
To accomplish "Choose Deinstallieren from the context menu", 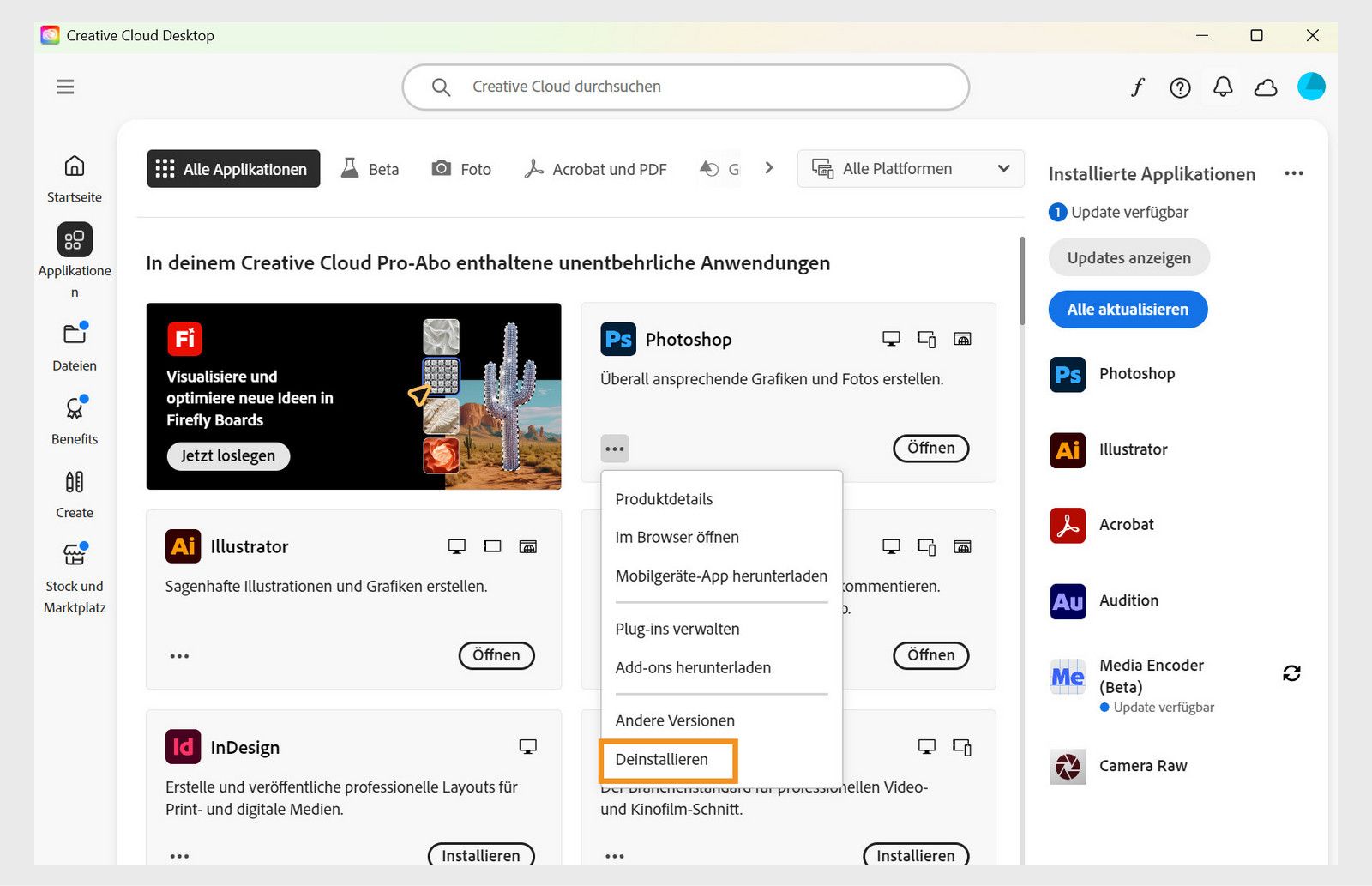I will click(668, 760).
